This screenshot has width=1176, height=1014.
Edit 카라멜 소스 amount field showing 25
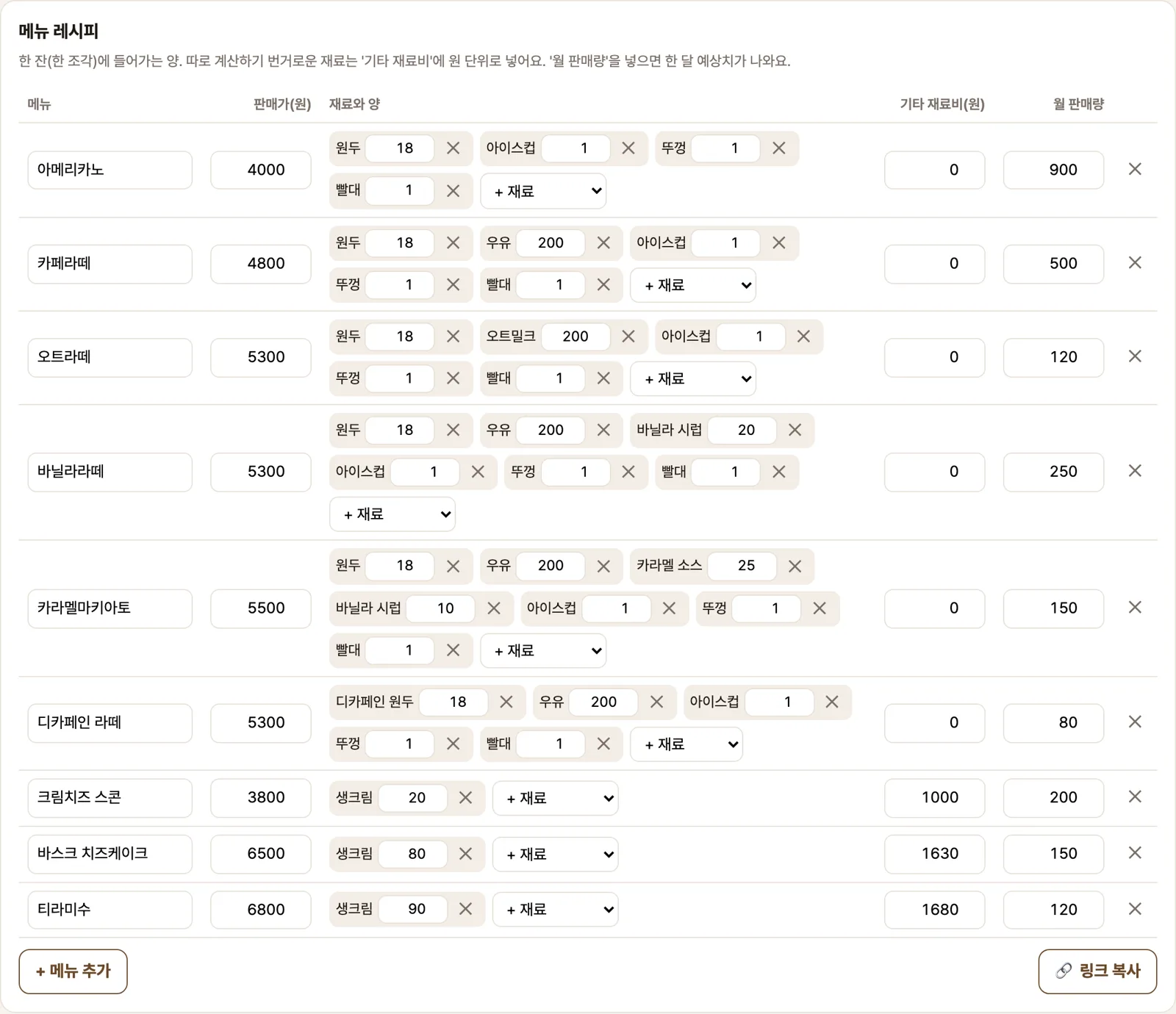pos(742,566)
